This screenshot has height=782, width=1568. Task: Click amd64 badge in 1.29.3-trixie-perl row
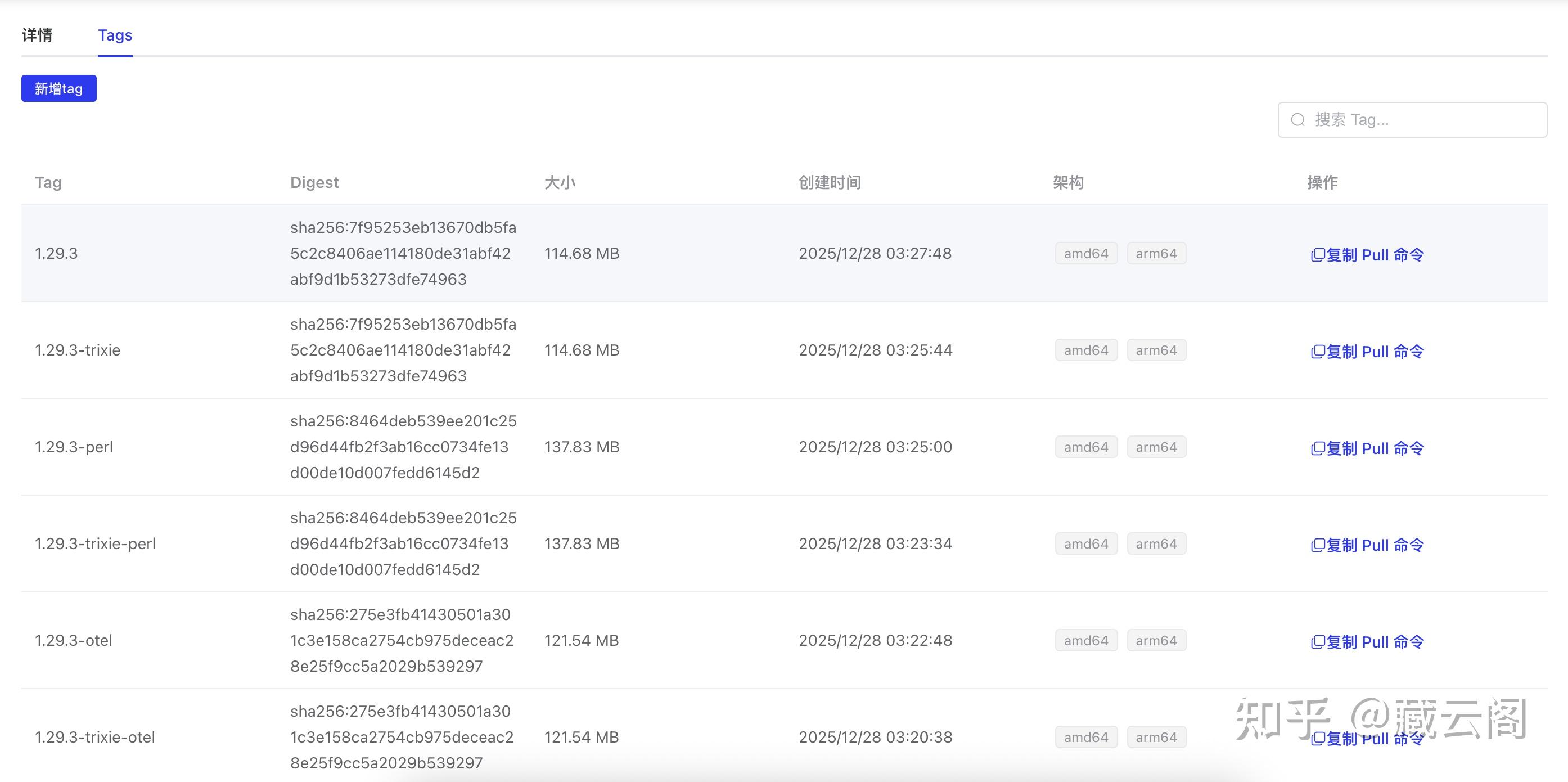click(x=1086, y=544)
